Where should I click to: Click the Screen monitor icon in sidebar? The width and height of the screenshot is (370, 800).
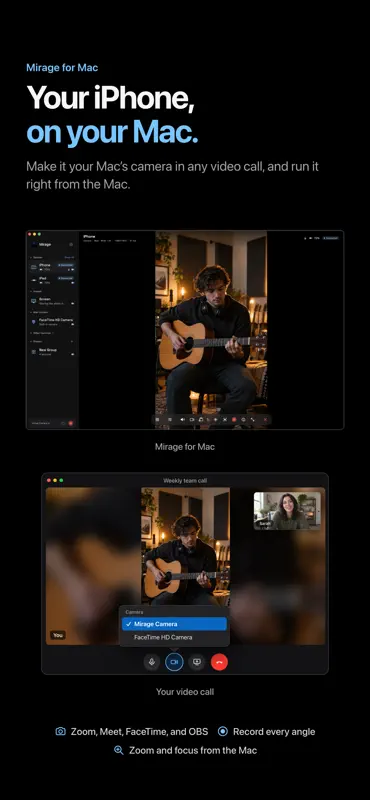tap(34, 301)
